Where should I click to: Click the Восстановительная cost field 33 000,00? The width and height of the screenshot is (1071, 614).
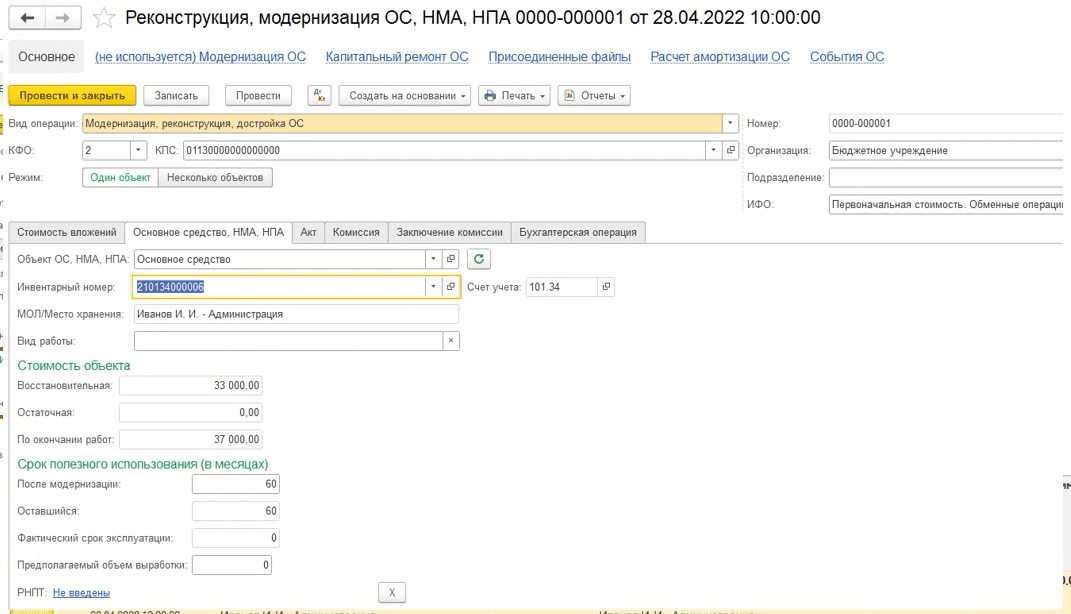coord(191,385)
